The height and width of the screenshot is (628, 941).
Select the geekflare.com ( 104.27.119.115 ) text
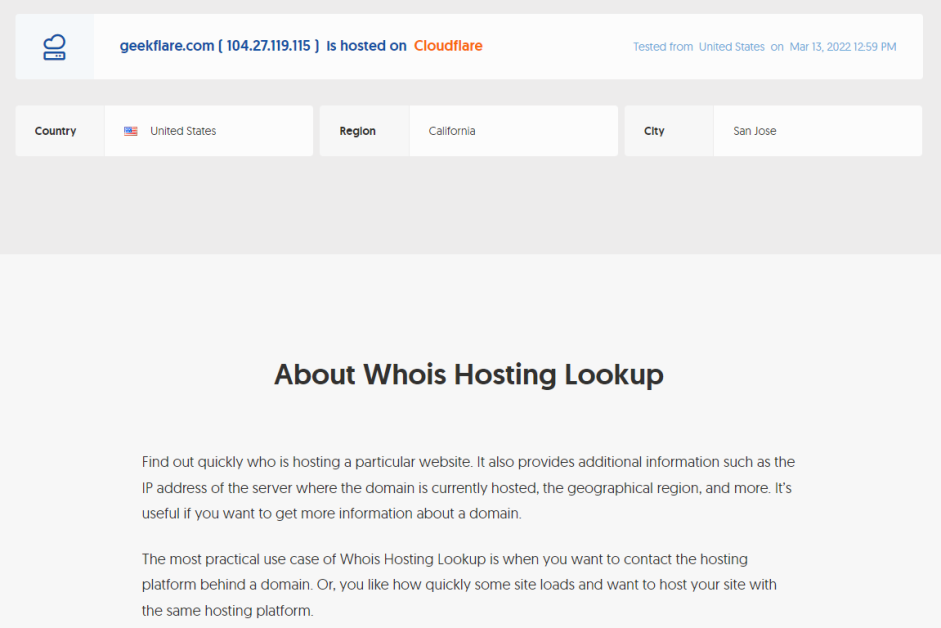pos(219,46)
